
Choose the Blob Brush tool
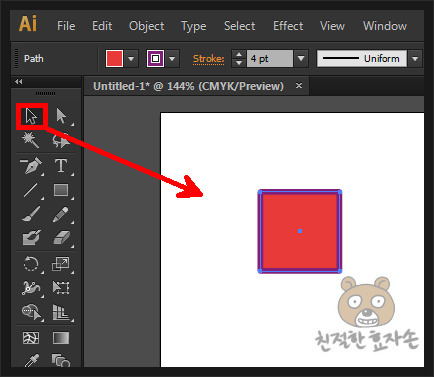pos(31,238)
